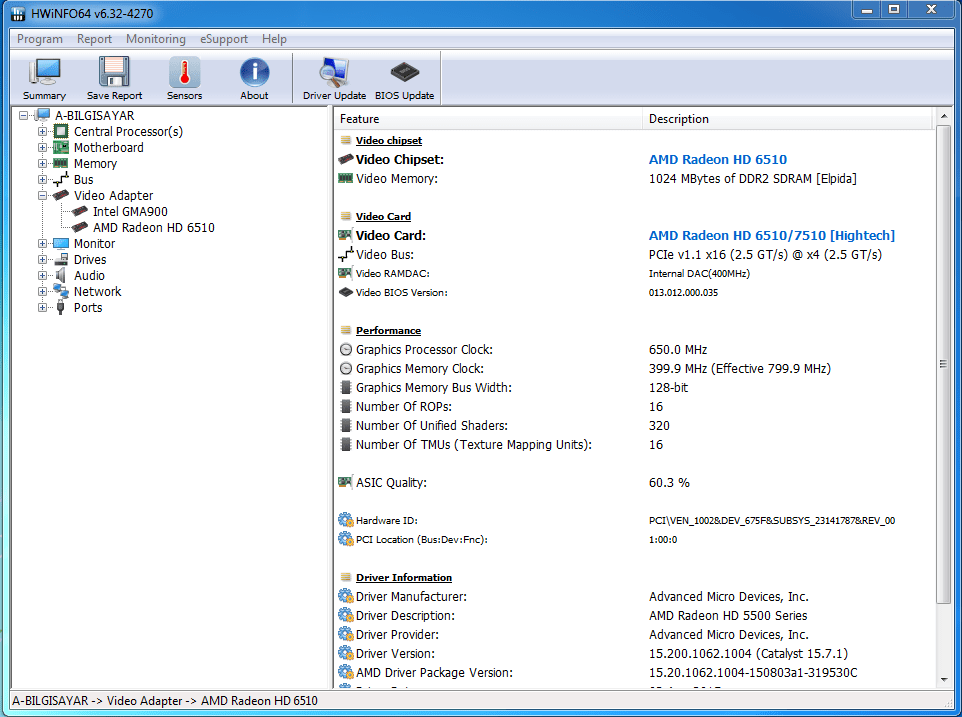This screenshot has width=962, height=717.
Task: Click the Graphics Processor Clock icon
Action: click(x=346, y=350)
